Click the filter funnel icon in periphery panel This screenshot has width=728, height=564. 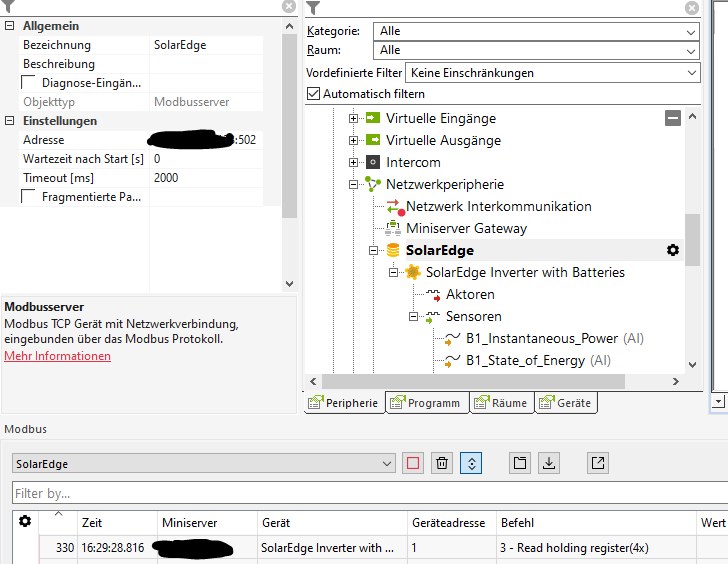tap(313, 7)
